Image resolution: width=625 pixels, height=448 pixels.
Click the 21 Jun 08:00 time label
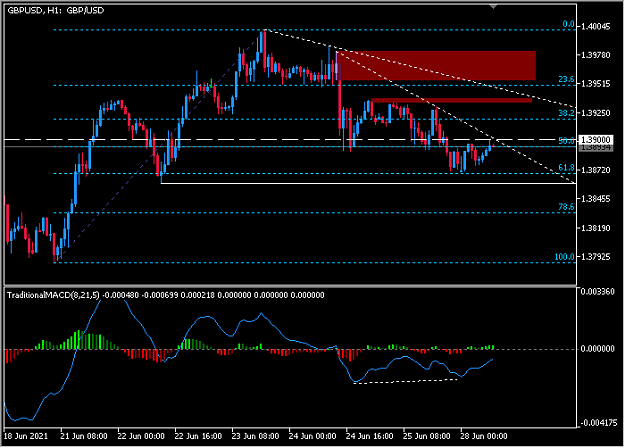pos(84,436)
